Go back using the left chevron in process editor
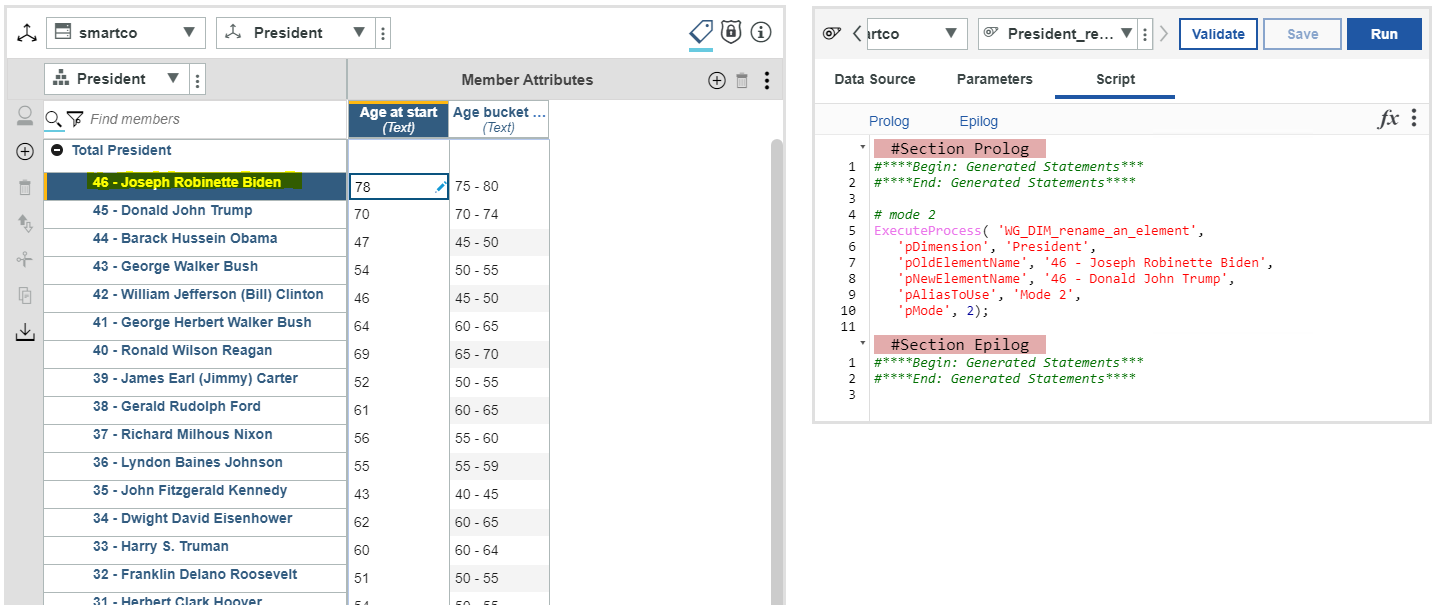This screenshot has height=605, width=1453. click(x=857, y=33)
